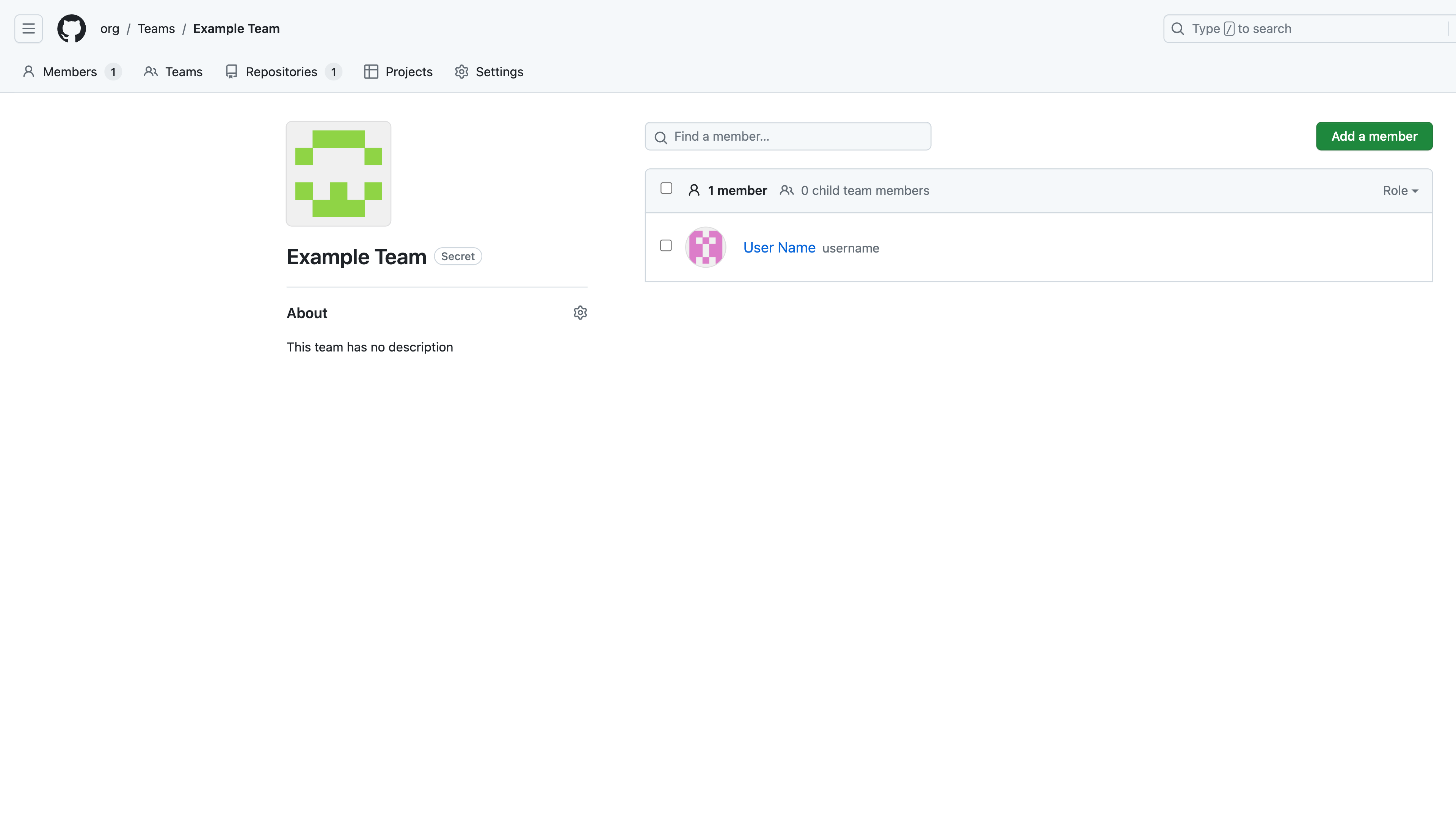This screenshot has width=1456, height=819.
Task: Open the Teams breadcrumb link
Action: 156,28
